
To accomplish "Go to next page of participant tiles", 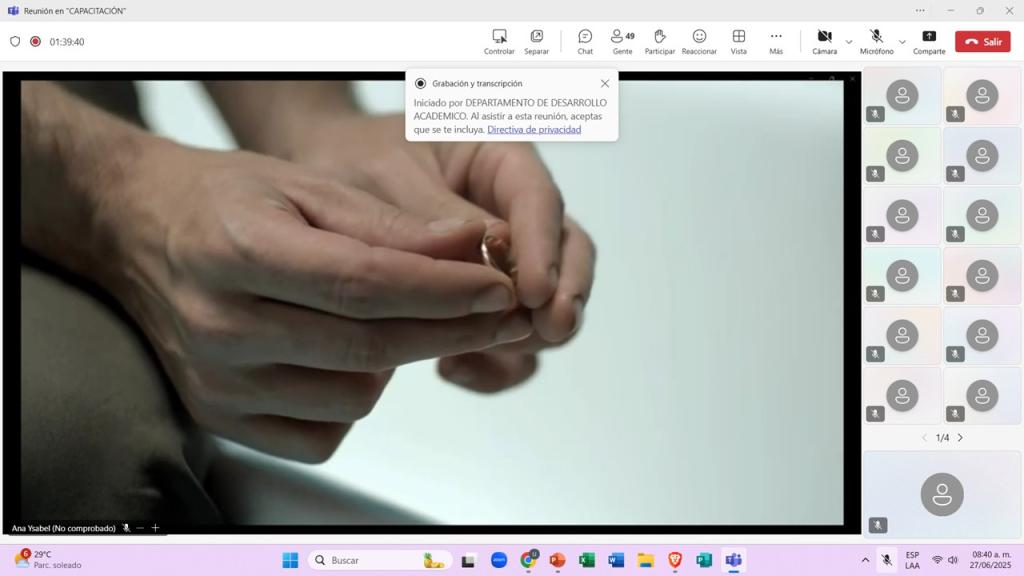I will point(960,438).
